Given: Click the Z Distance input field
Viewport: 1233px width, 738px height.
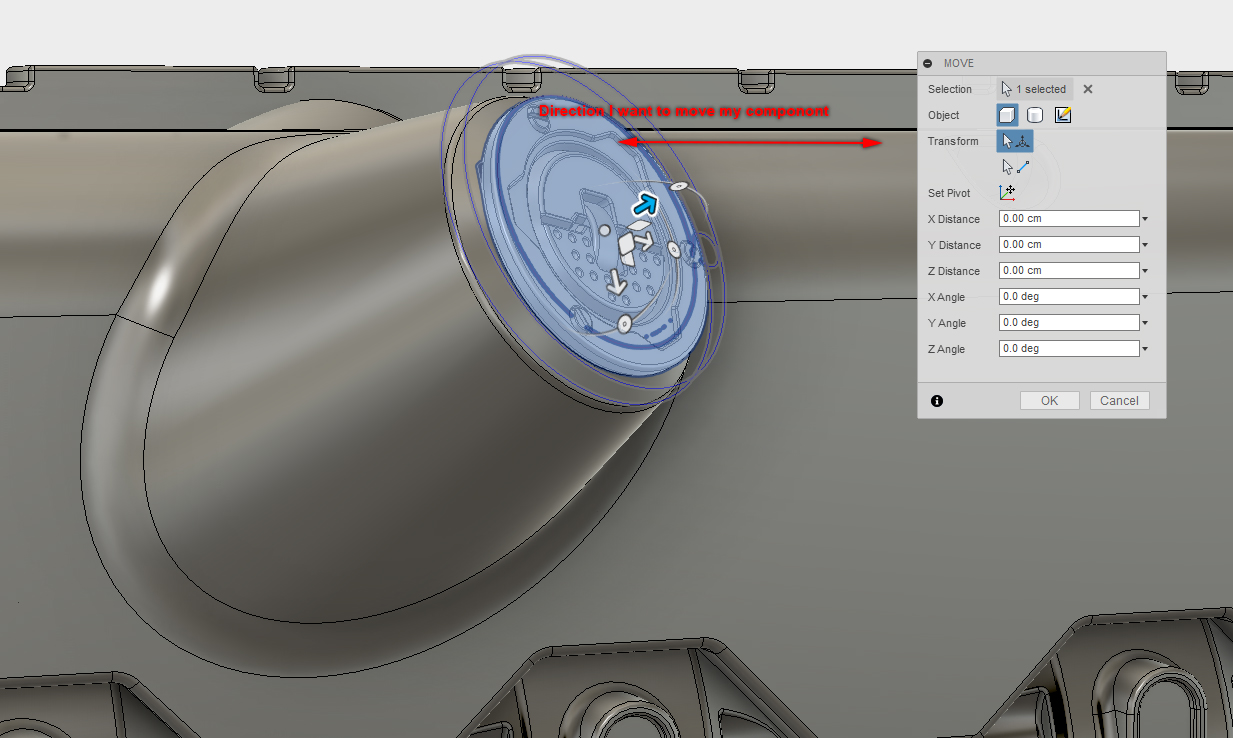Looking at the screenshot, I should point(1069,270).
